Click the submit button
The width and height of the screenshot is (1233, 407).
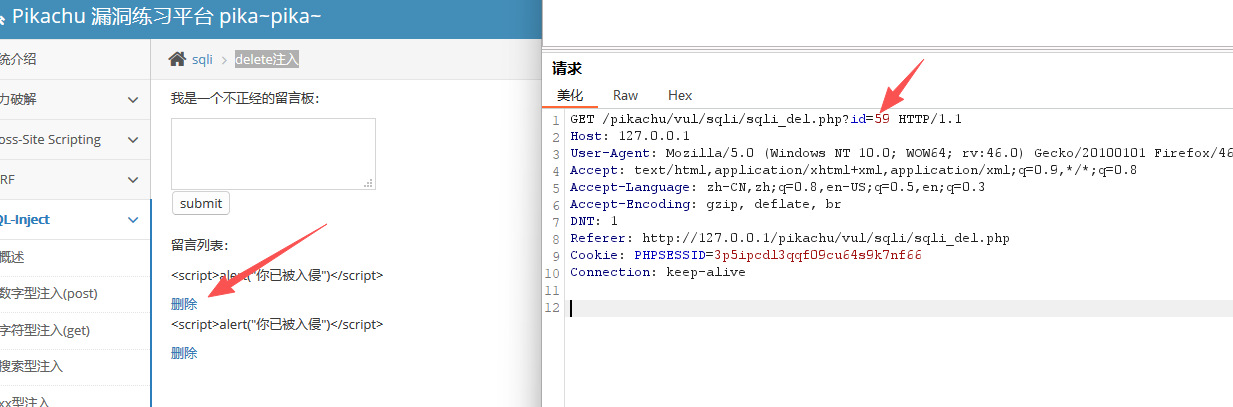pos(201,203)
